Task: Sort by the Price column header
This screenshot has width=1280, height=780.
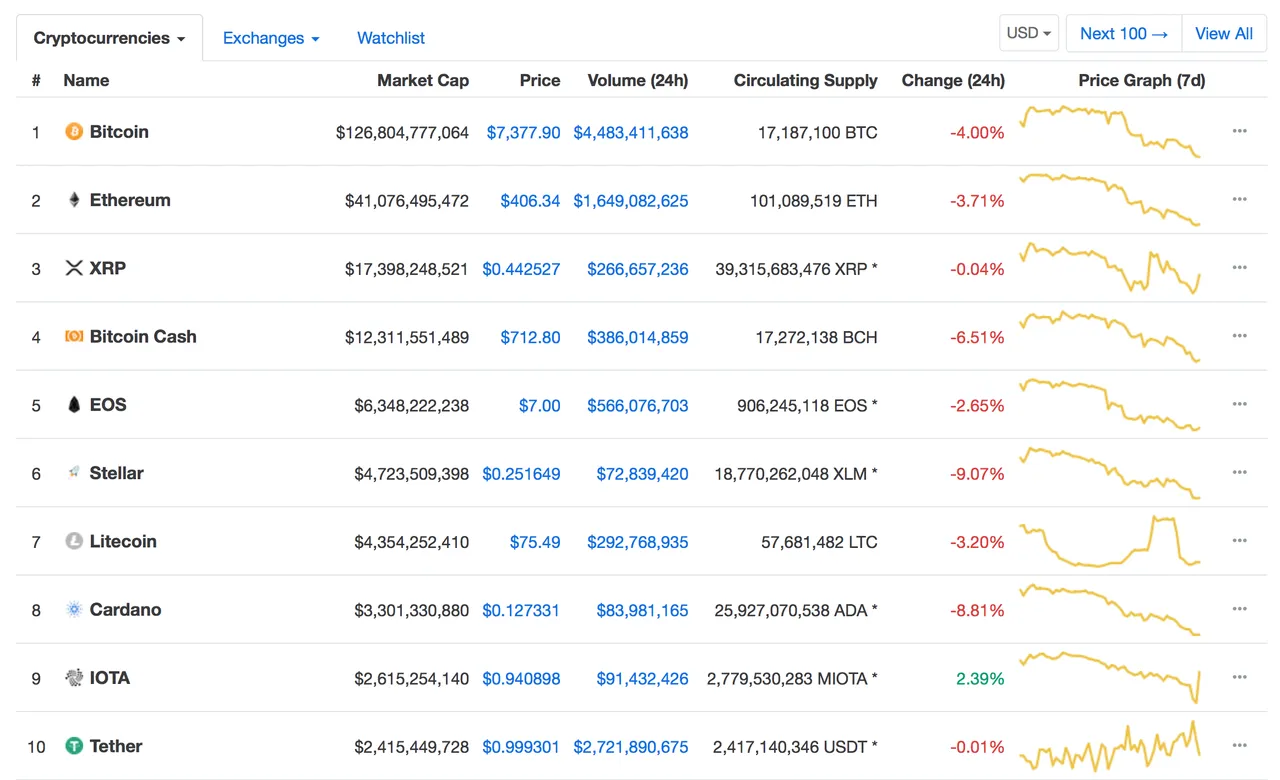Action: click(540, 80)
